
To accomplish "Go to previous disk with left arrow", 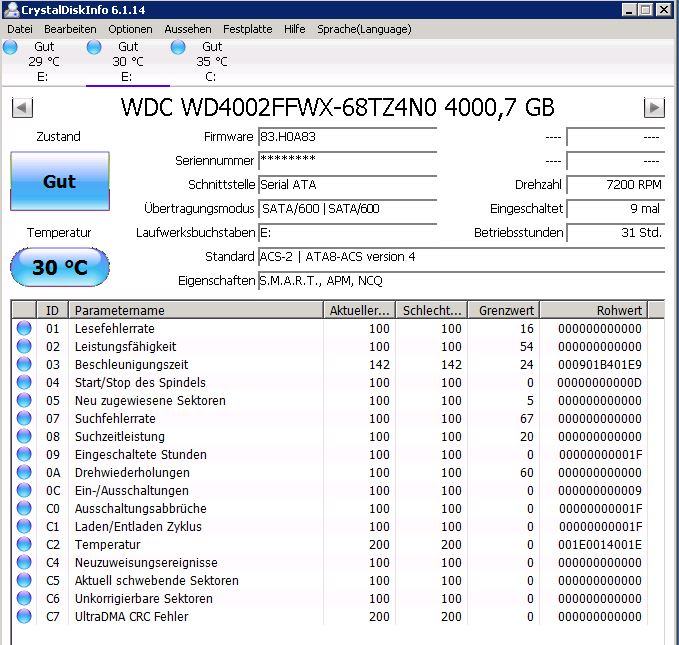I will coord(22,107).
